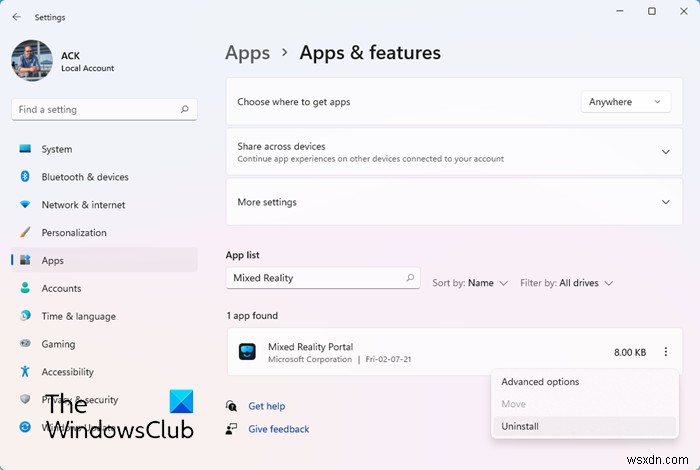Open the Anywhere app source dropdown
Viewport: 700px width, 470px height.
[625, 102]
